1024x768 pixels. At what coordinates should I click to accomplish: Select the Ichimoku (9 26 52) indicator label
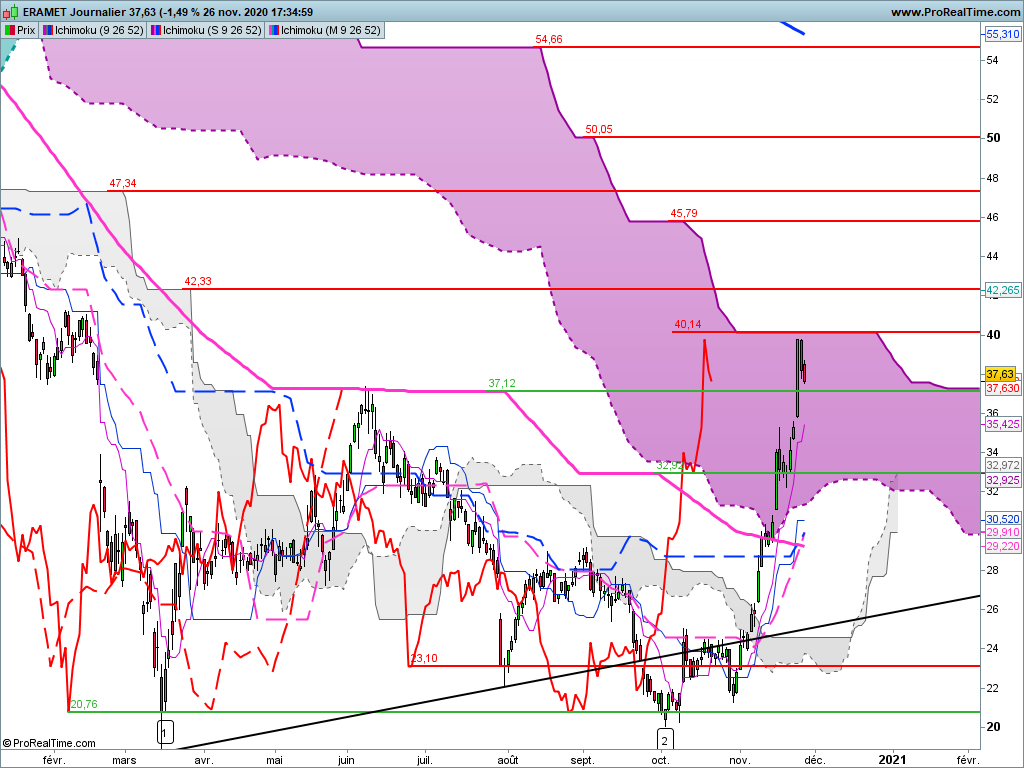pyautogui.click(x=99, y=30)
